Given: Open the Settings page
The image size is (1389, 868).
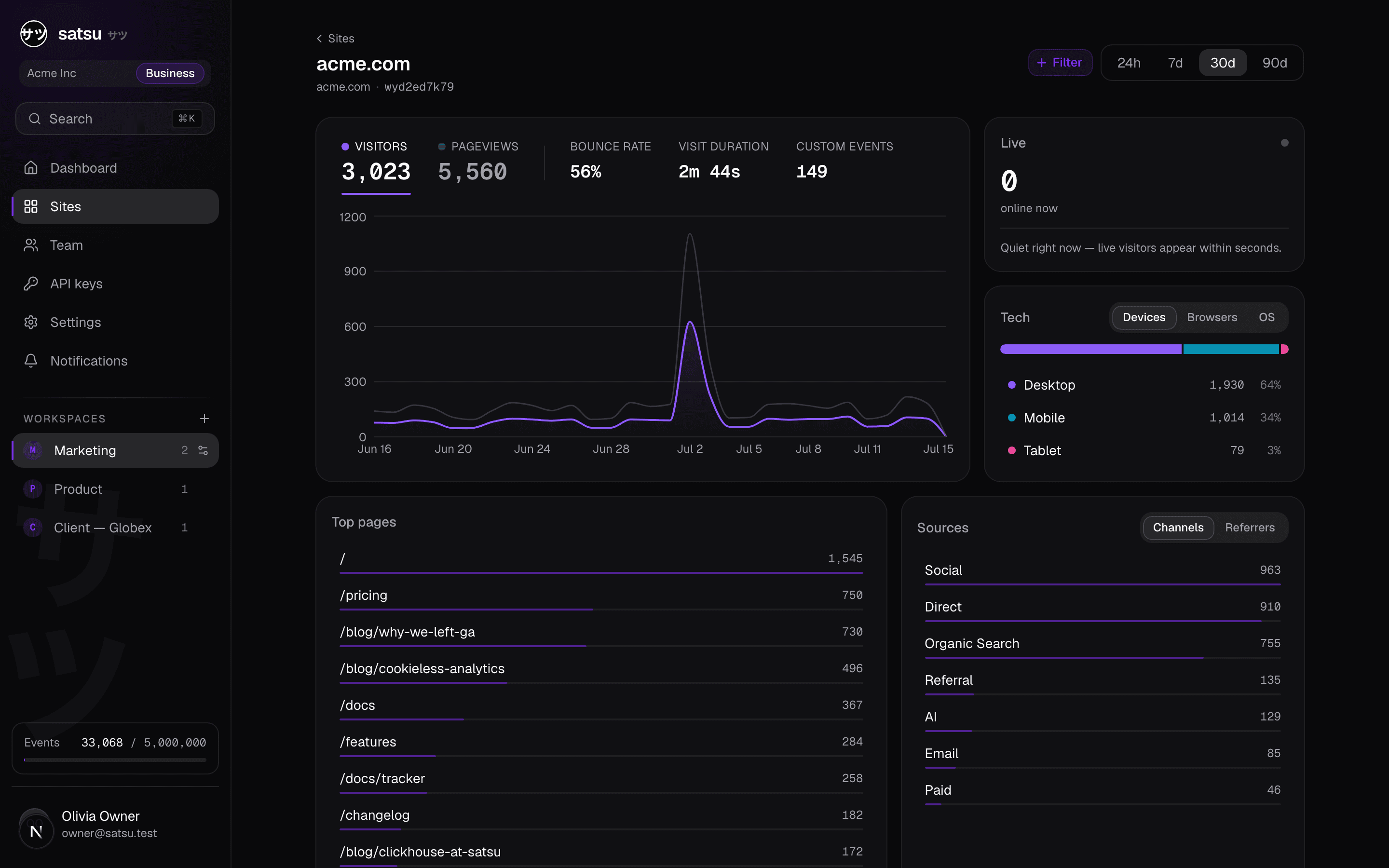Looking at the screenshot, I should pyautogui.click(x=115, y=322).
